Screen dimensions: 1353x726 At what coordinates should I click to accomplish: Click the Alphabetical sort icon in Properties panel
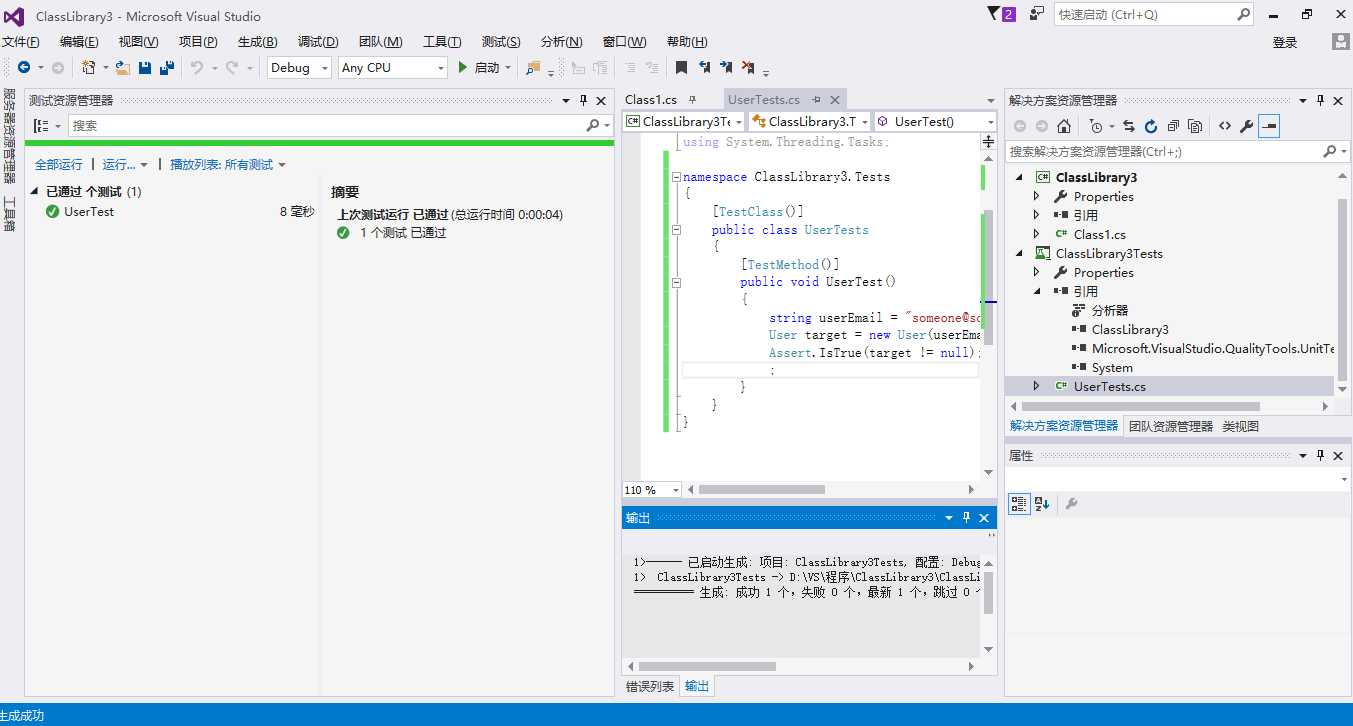point(1042,504)
